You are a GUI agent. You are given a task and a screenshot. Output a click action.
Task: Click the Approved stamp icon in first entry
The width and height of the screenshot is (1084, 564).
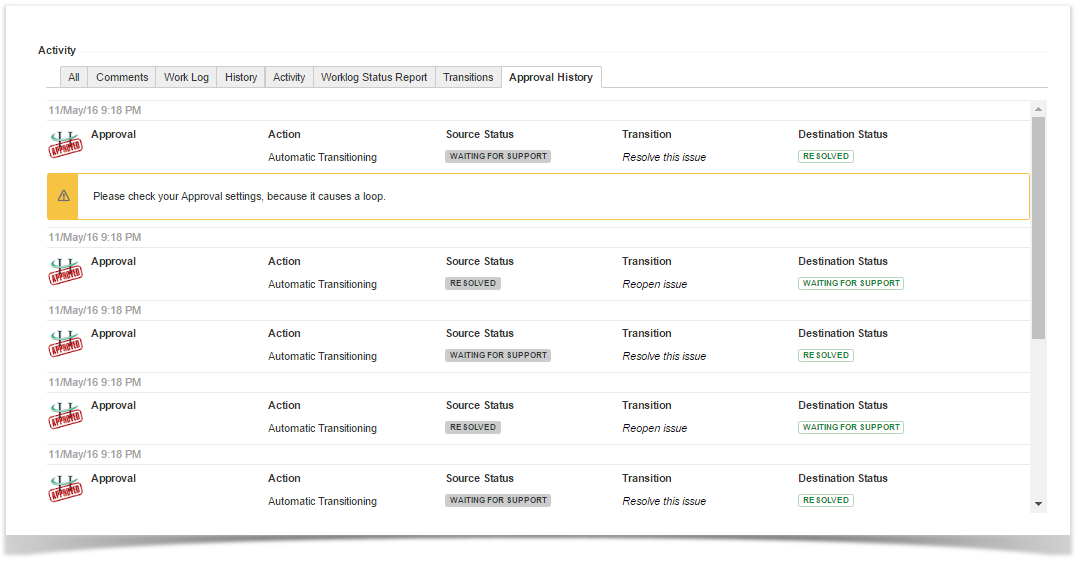tap(65, 144)
